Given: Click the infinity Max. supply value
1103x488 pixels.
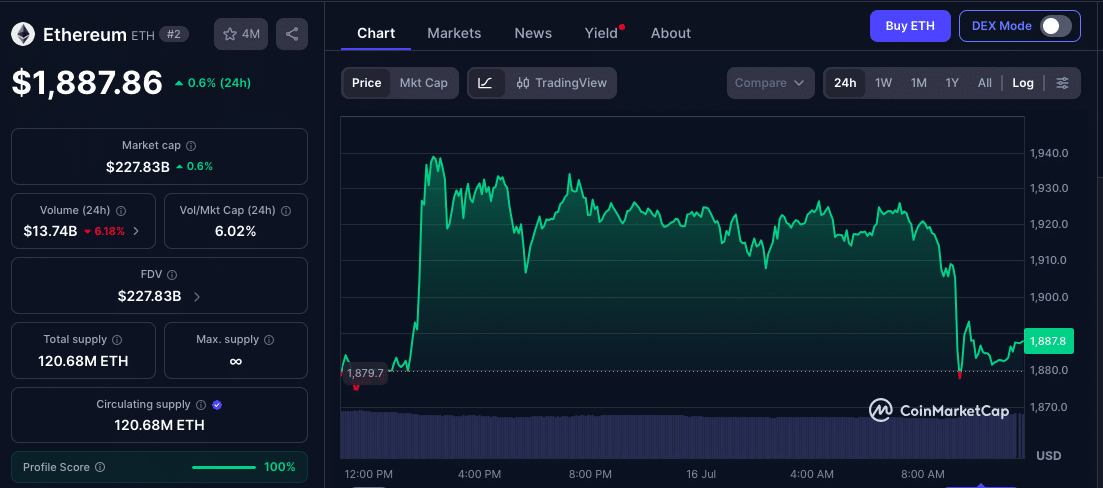Looking at the screenshot, I should coord(236,361).
